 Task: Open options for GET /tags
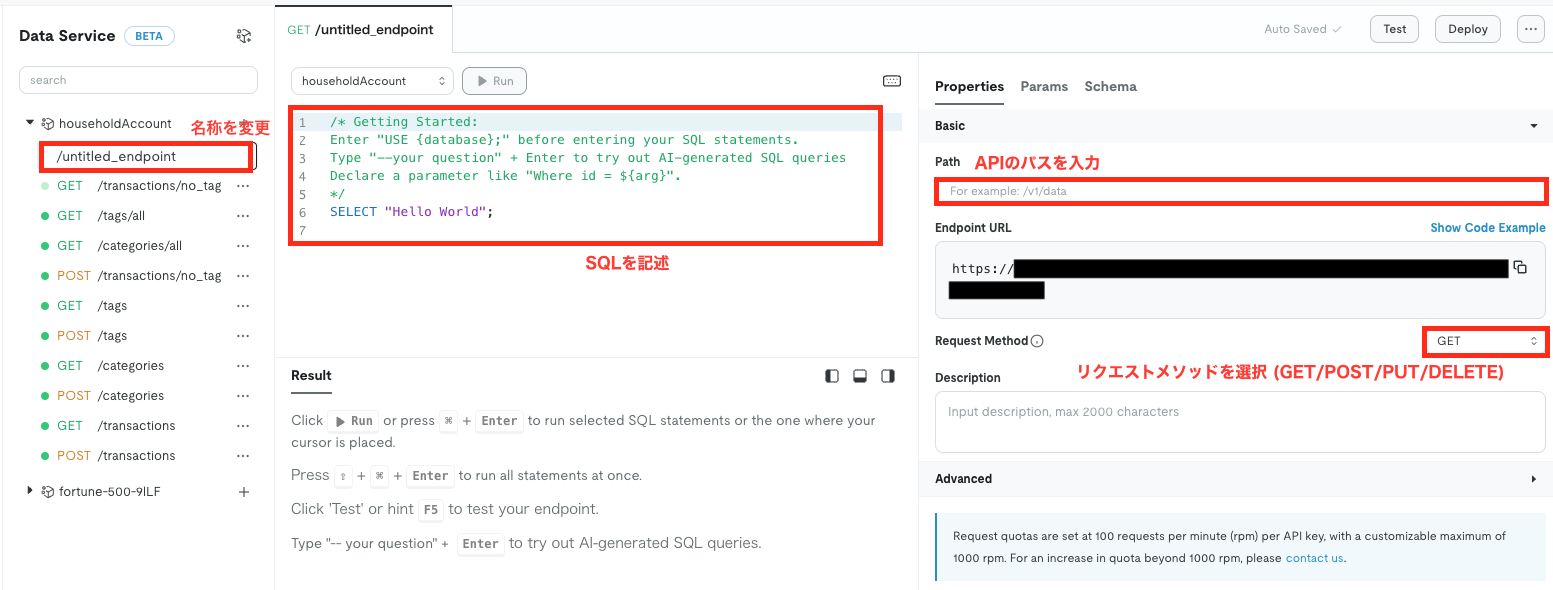243,306
